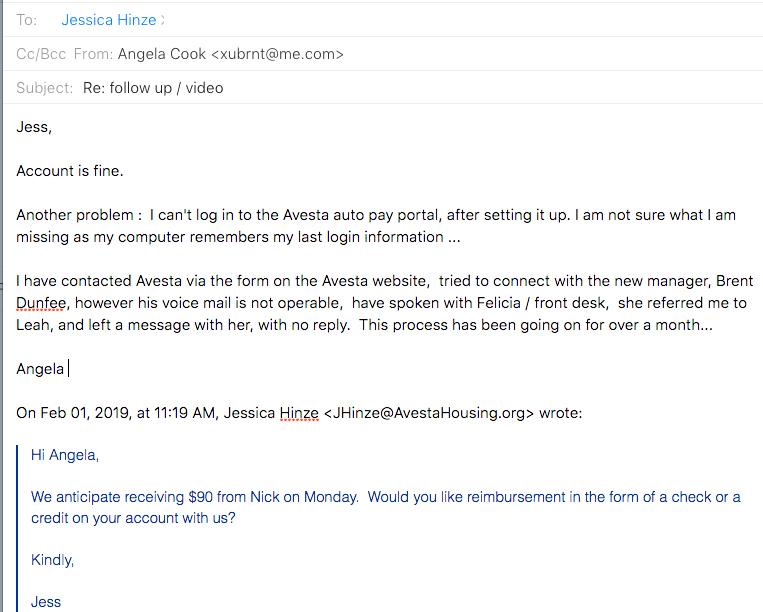Click the name Felicia in the body
Screen dimensions: 763x612
499,303
